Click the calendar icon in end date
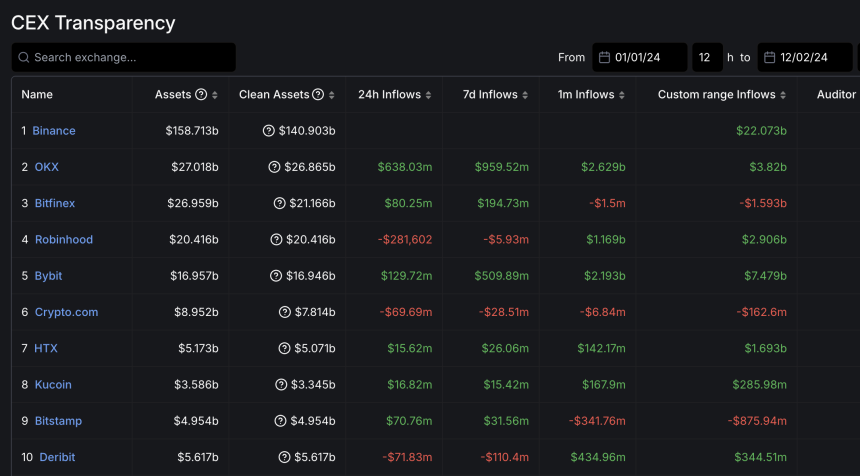This screenshot has height=476, width=860. [x=771, y=58]
